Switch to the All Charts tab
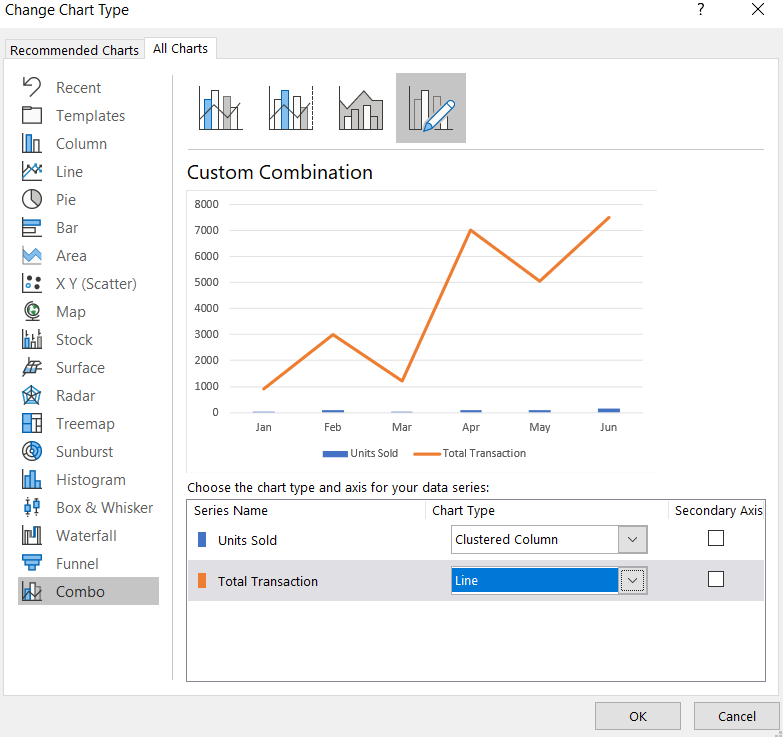Viewport: 783px width, 737px height. coord(181,48)
